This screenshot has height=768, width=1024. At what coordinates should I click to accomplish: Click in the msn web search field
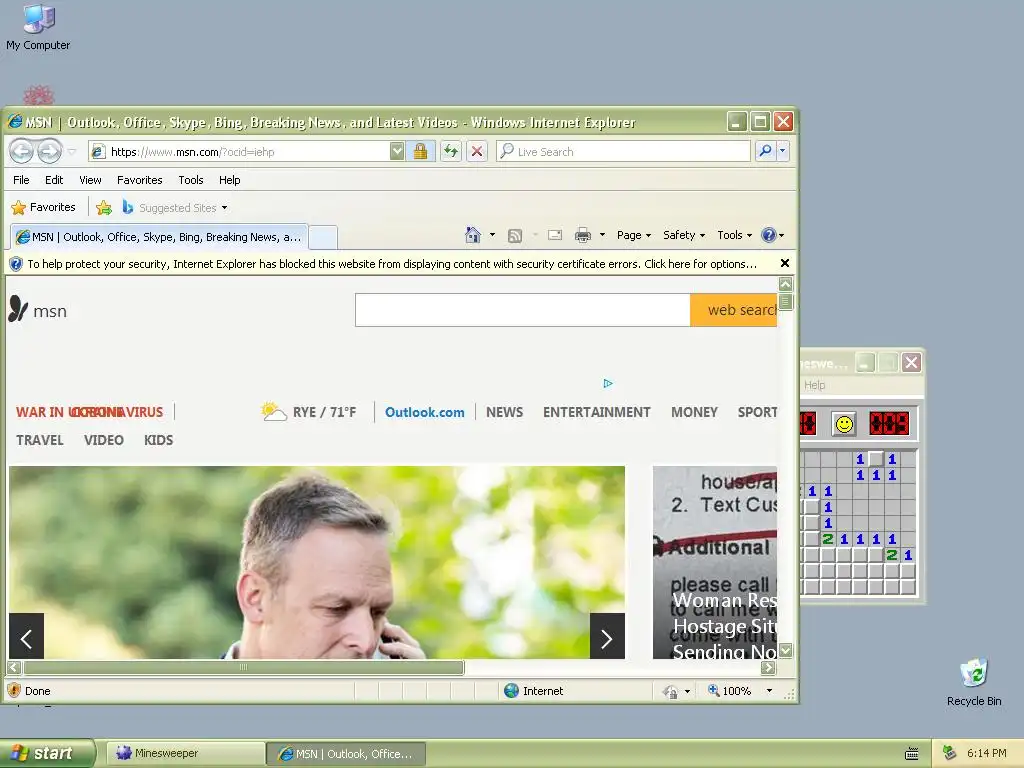[x=522, y=310]
